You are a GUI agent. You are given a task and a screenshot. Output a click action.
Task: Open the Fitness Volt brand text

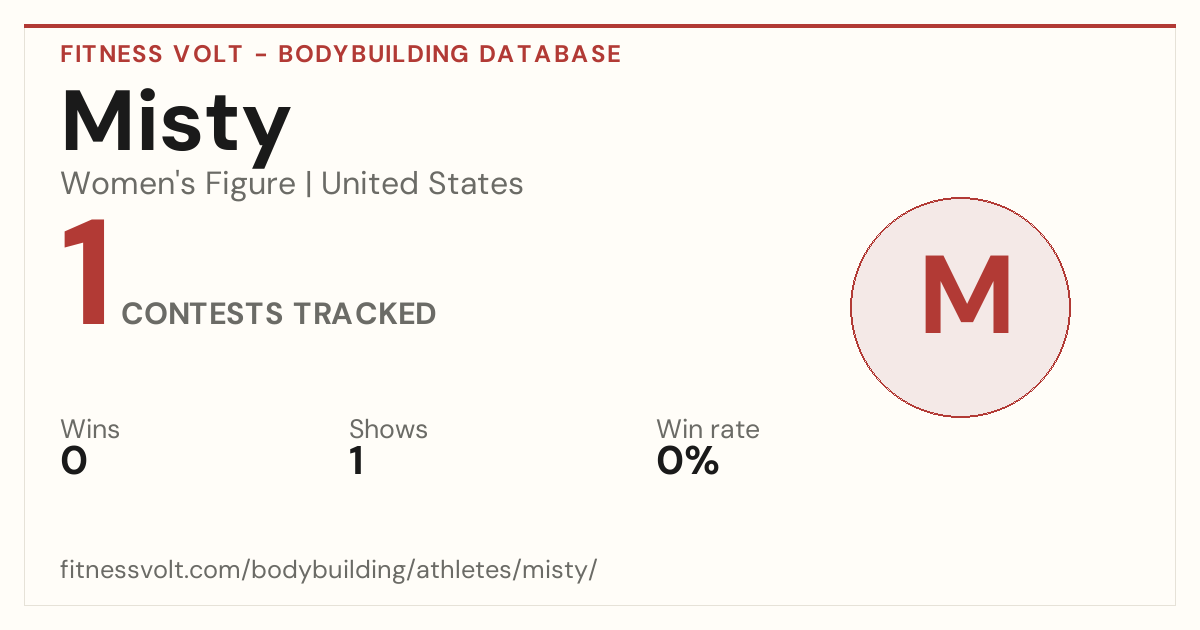[x=151, y=54]
